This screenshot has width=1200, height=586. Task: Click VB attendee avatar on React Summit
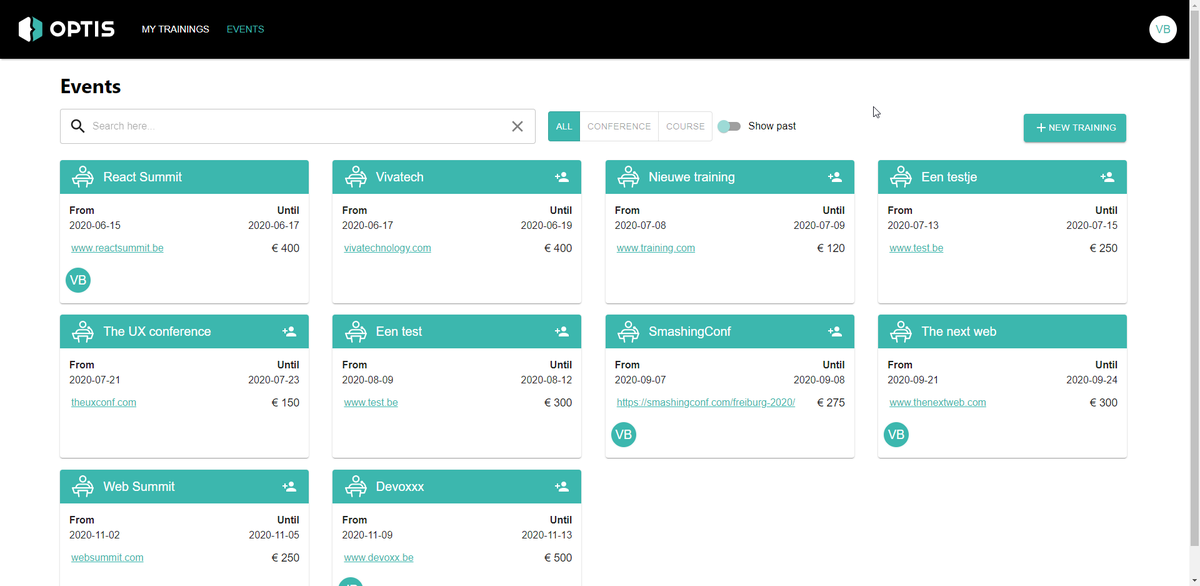click(78, 280)
